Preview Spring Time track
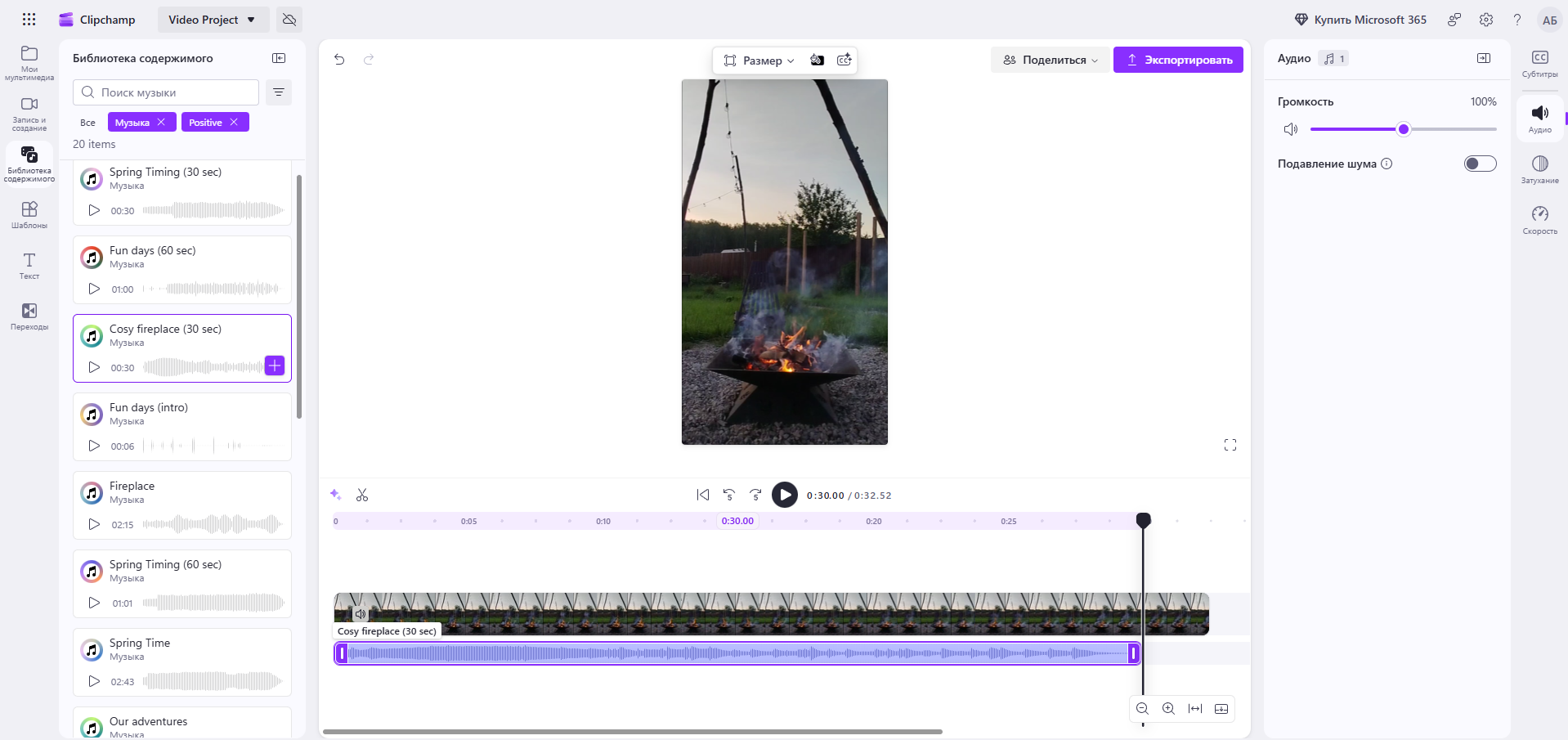The height and width of the screenshot is (740, 1568). point(94,681)
